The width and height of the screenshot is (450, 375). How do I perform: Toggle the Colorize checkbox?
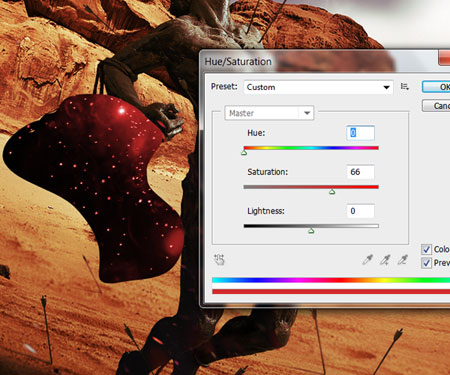[426, 249]
